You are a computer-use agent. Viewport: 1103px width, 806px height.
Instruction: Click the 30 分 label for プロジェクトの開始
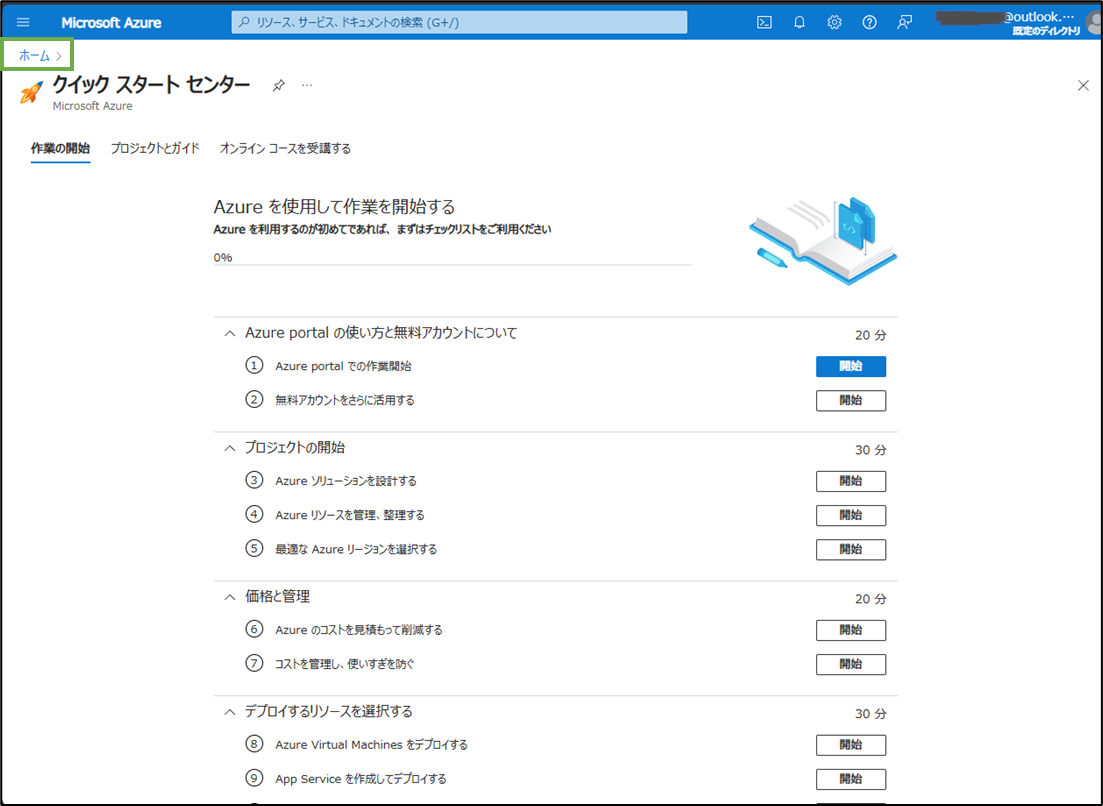tap(870, 450)
